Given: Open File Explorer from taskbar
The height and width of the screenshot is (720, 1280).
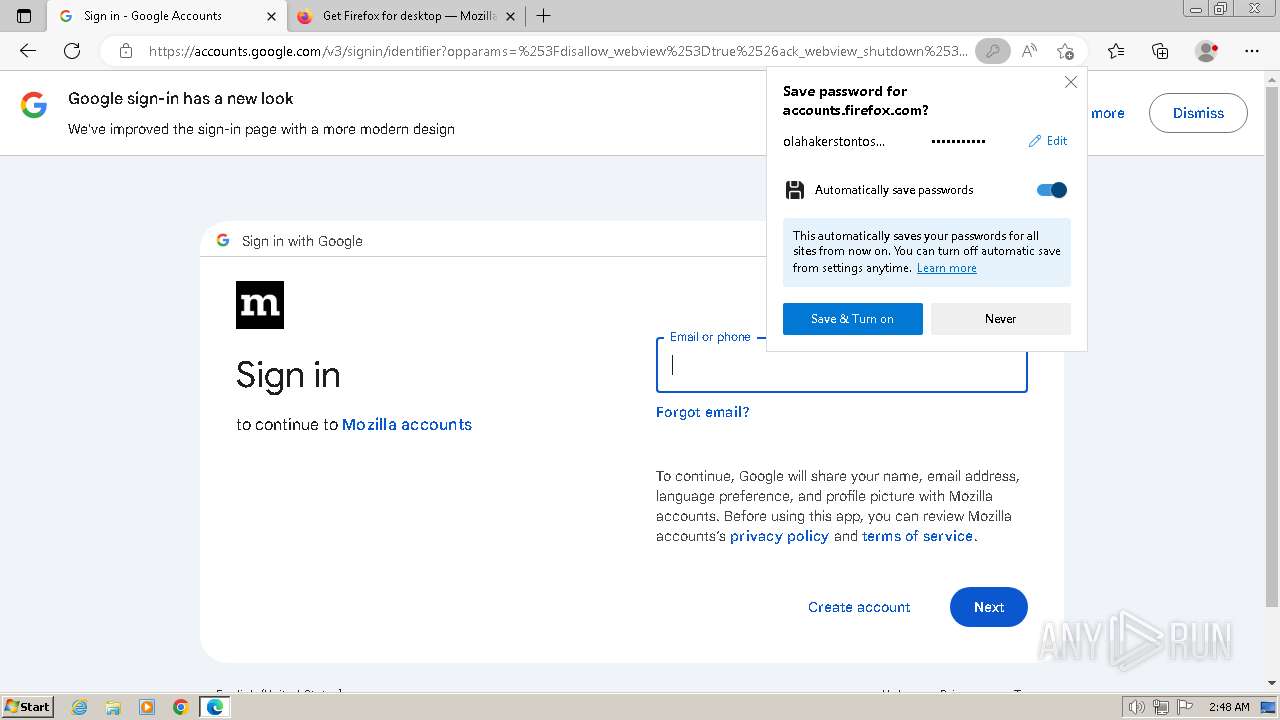Looking at the screenshot, I should (113, 707).
